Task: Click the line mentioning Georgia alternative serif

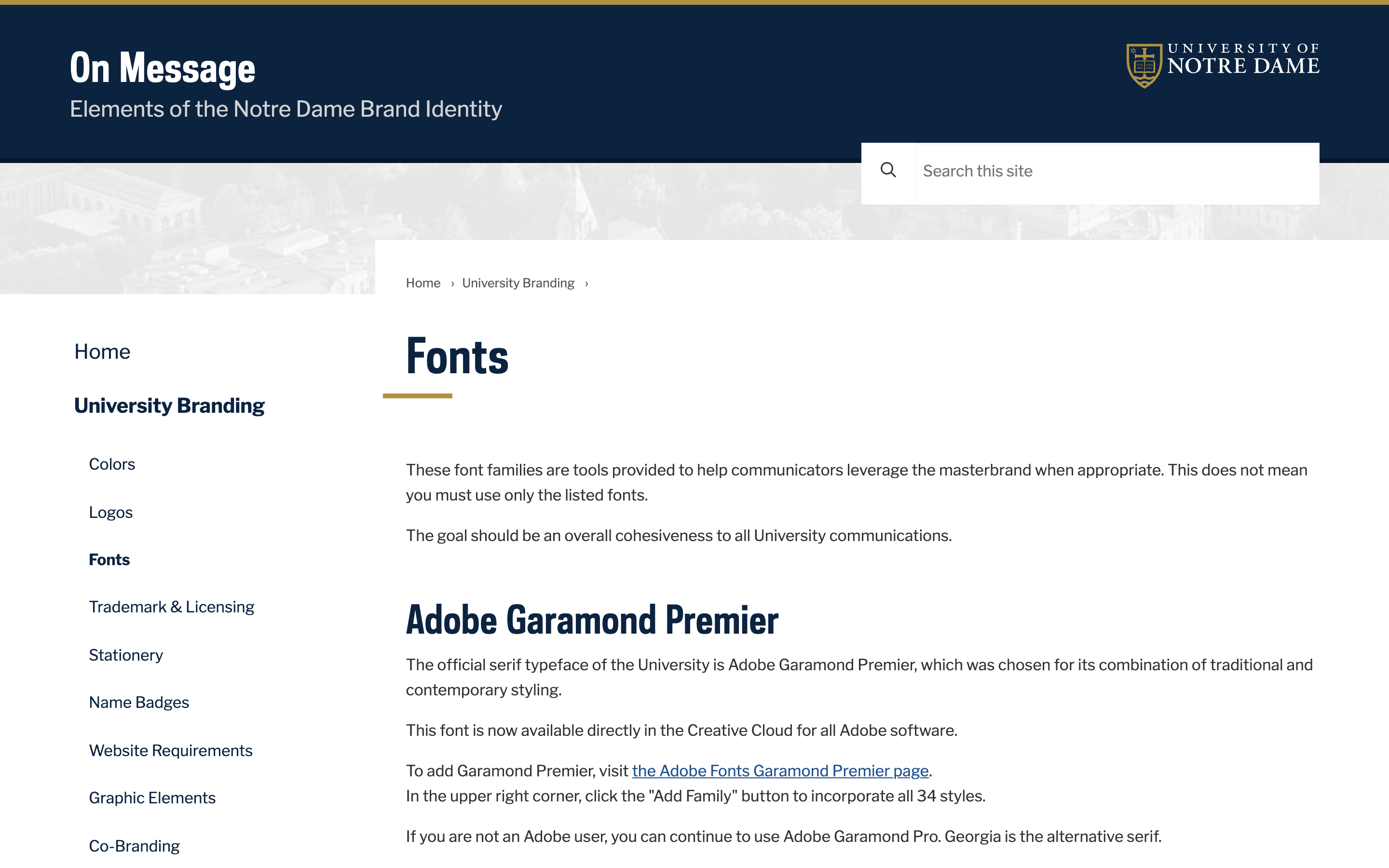Action: click(x=783, y=837)
